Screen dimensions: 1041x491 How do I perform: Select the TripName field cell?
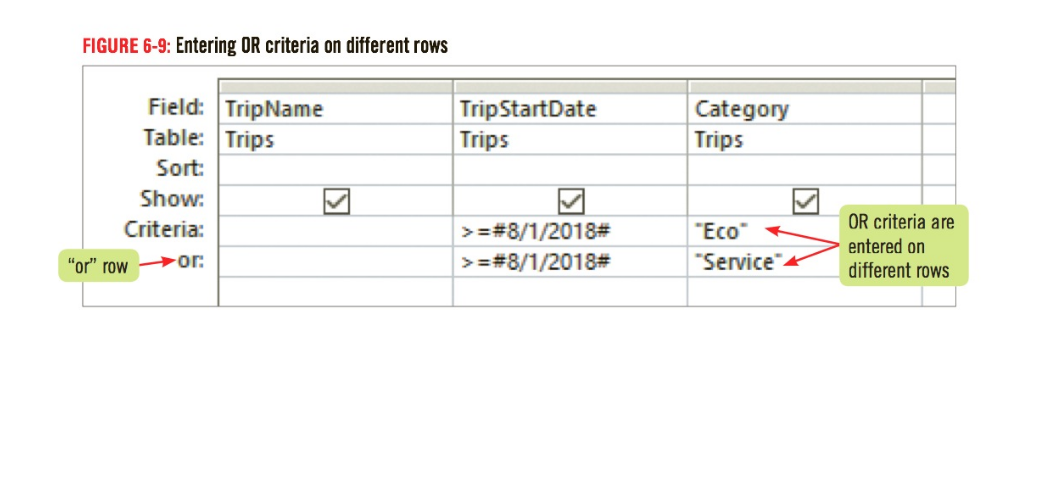pyautogui.click(x=336, y=109)
